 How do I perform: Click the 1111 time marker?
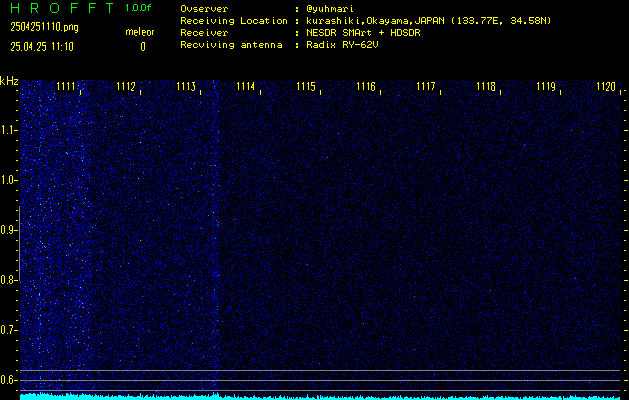66,86
